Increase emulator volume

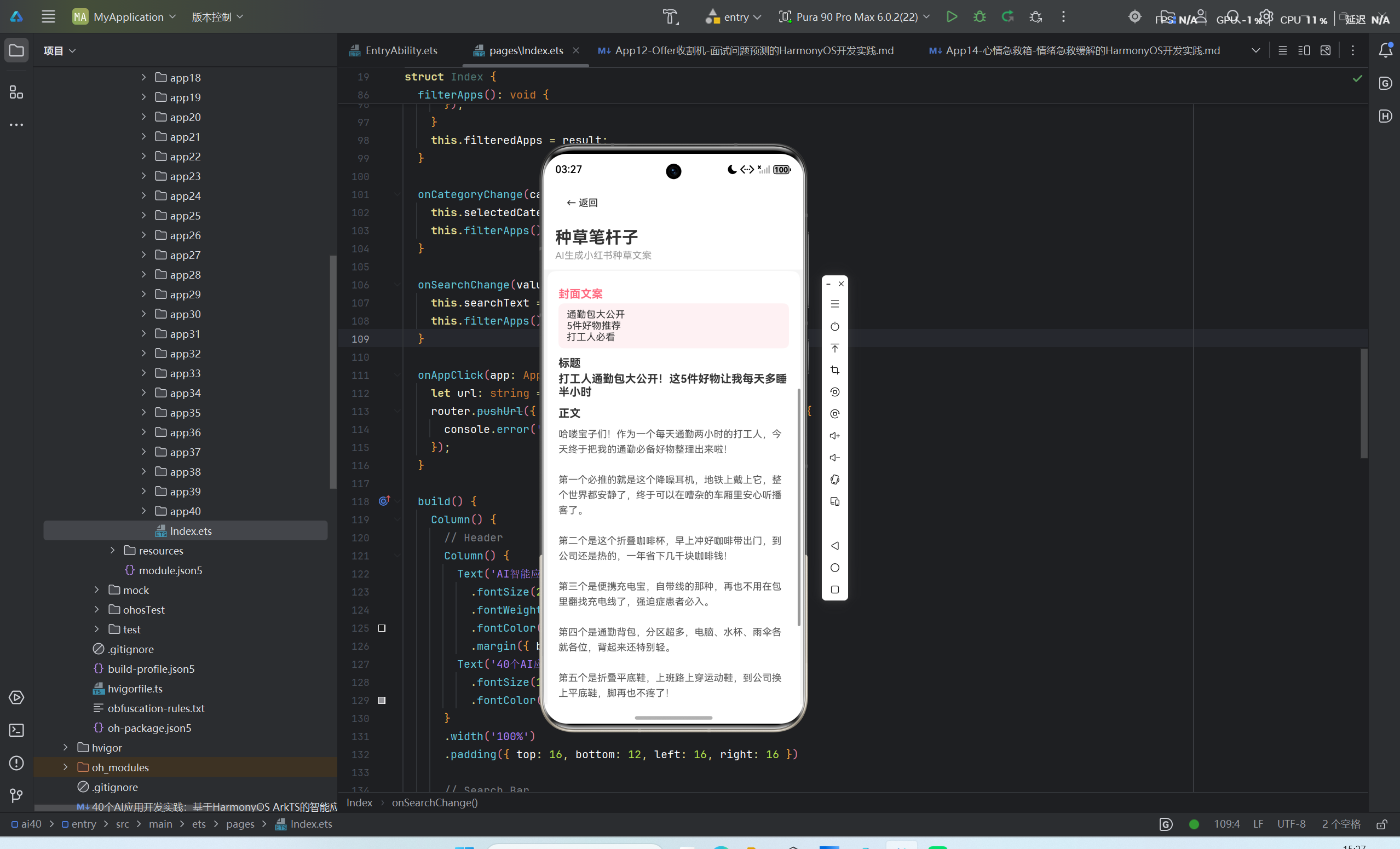pos(834,436)
